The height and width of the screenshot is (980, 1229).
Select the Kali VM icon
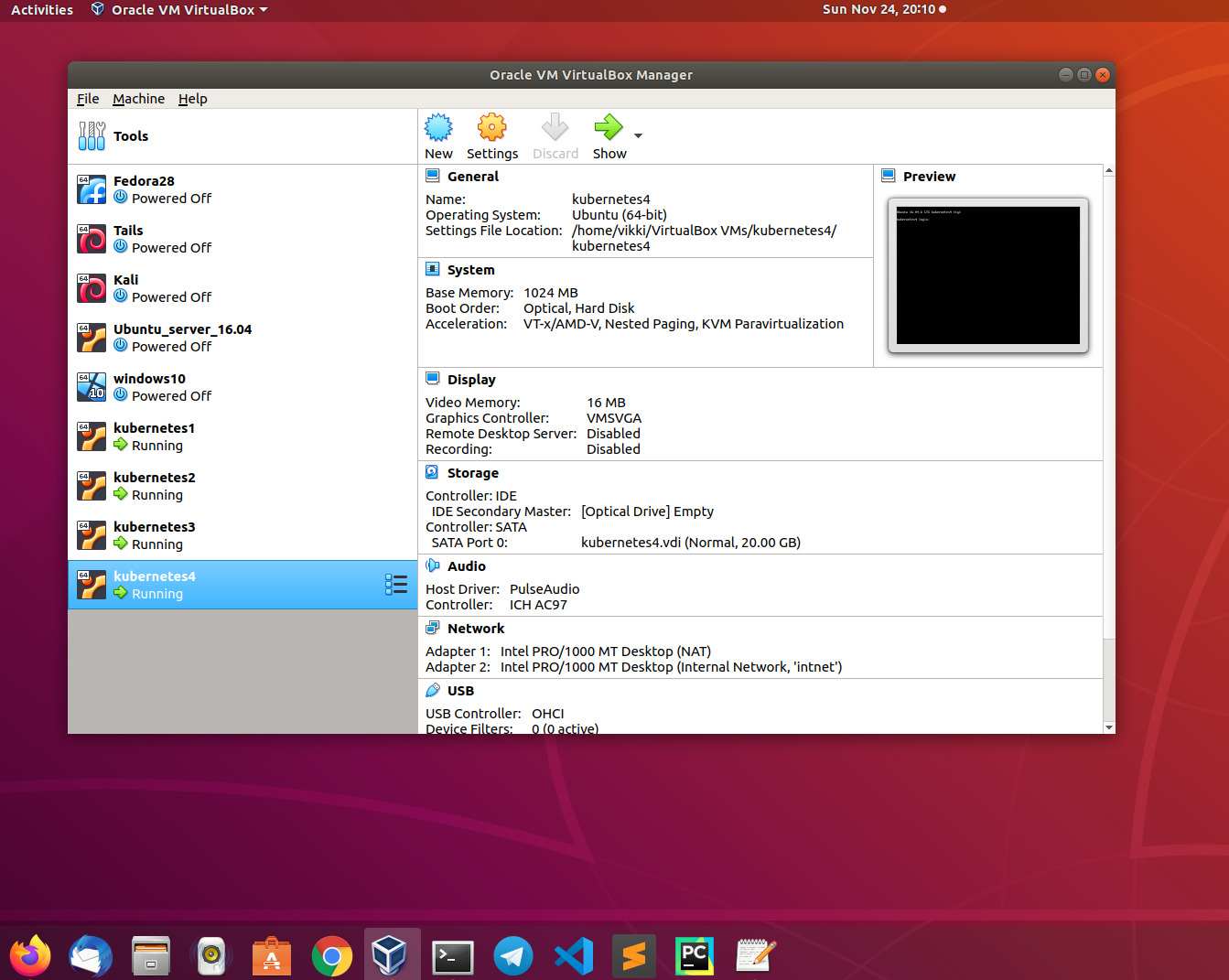coord(92,288)
